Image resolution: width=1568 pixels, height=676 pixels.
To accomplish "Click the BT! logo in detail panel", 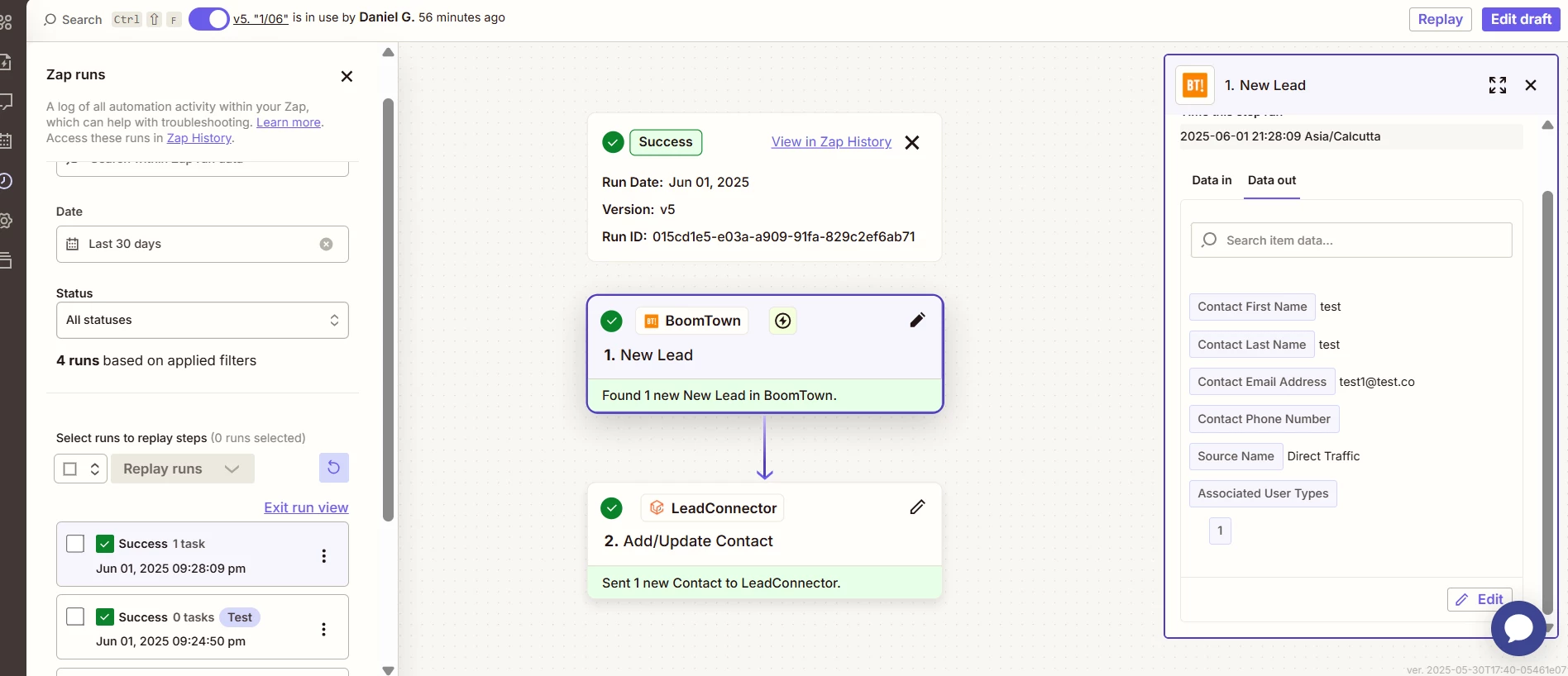I will point(1195,85).
